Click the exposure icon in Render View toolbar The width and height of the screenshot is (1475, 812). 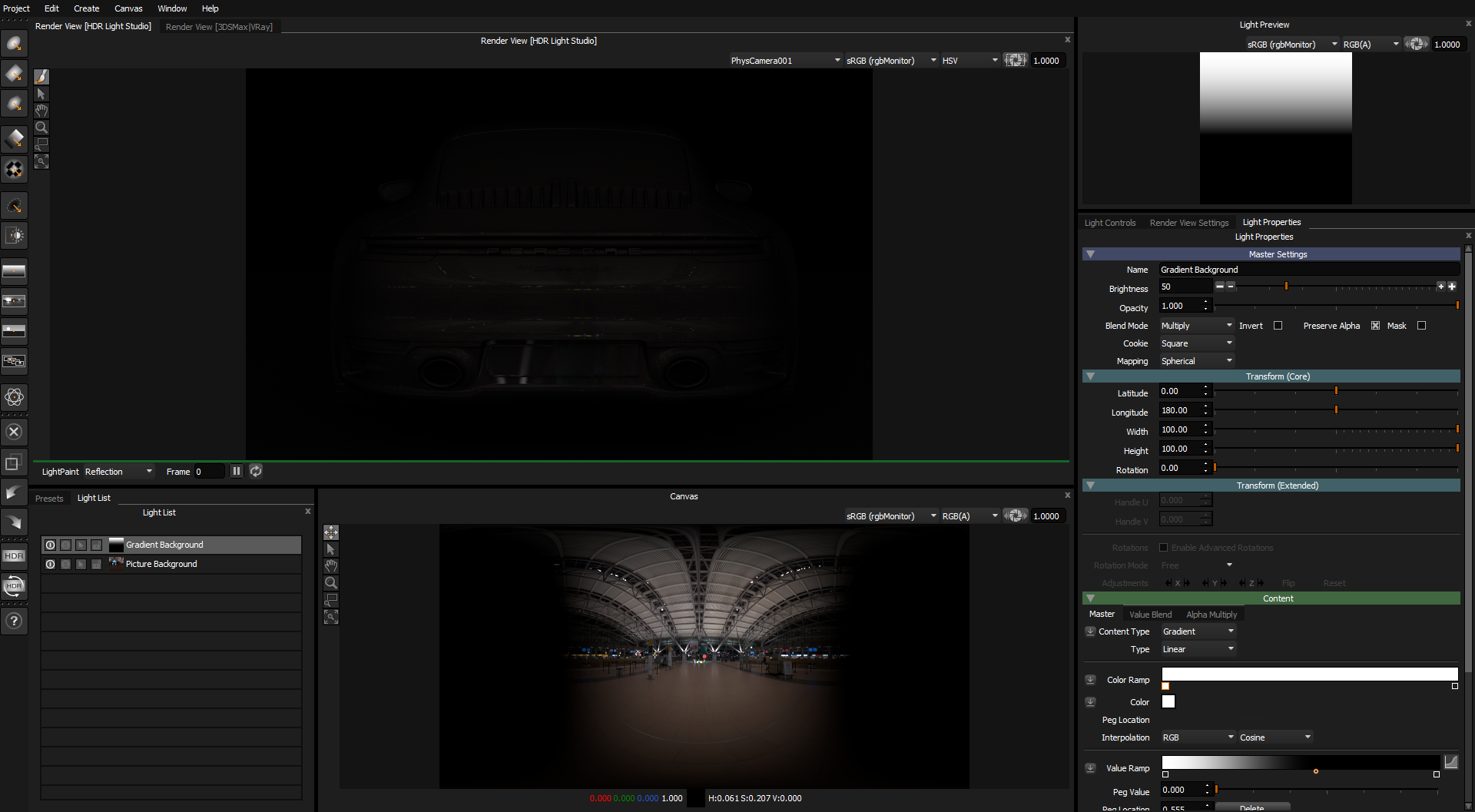tap(1015, 60)
